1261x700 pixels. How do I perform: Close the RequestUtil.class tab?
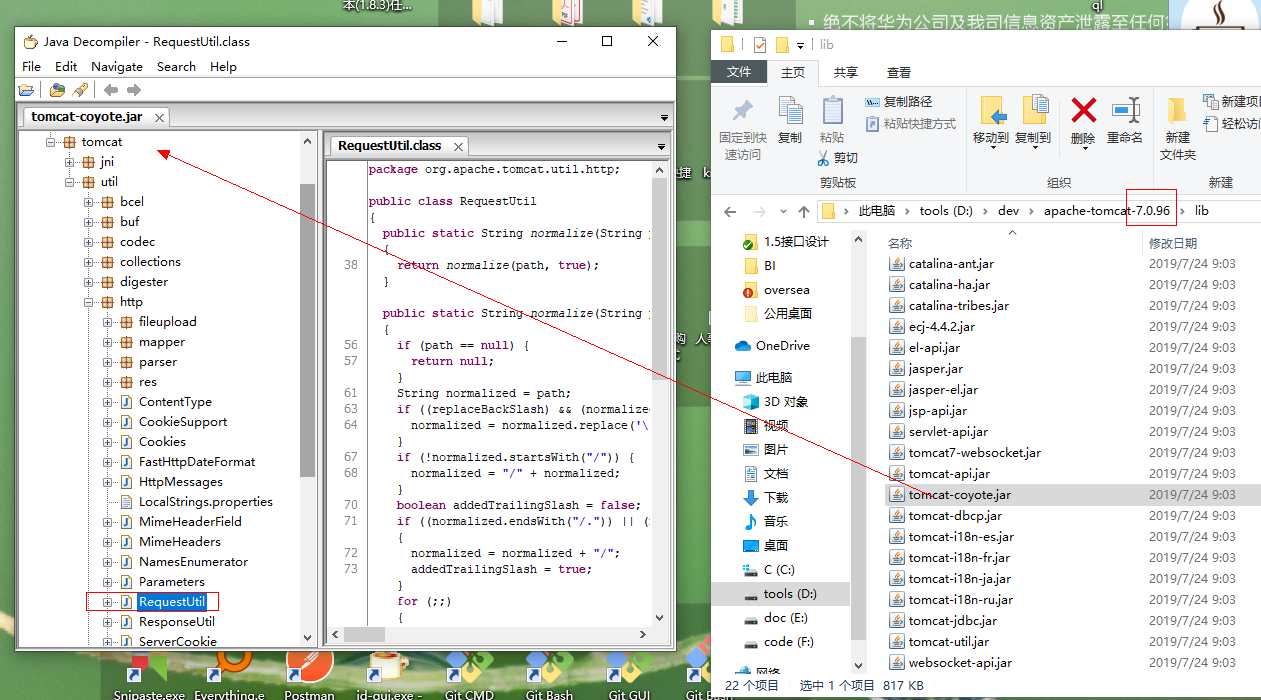458,146
